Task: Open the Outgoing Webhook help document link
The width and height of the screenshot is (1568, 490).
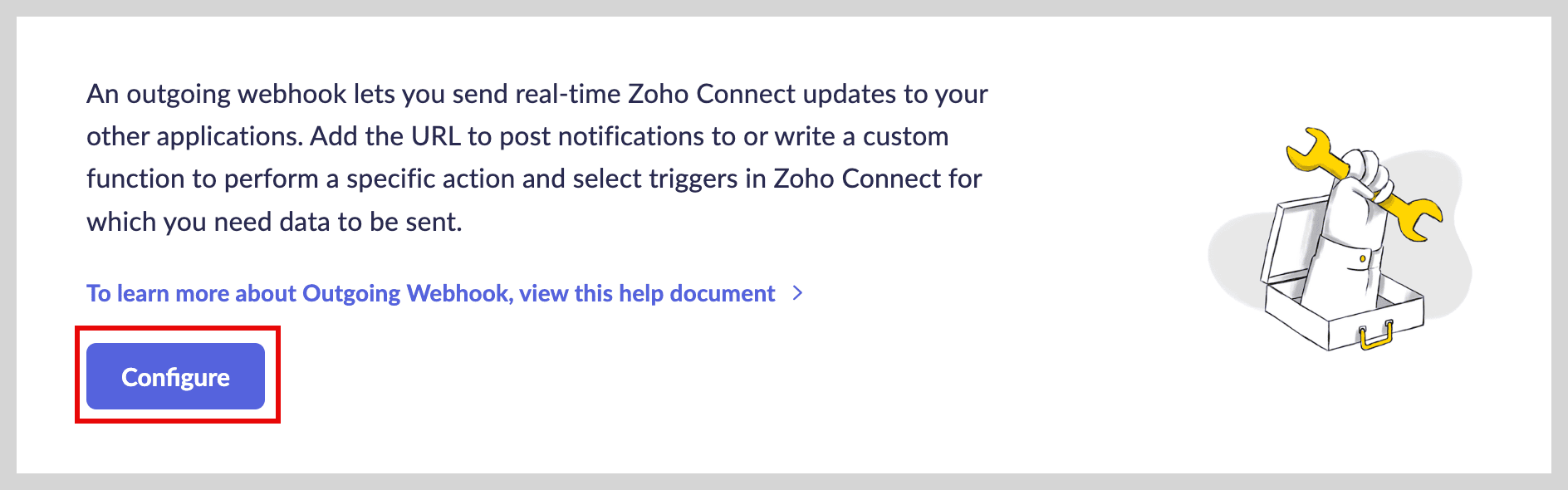Action: [x=430, y=293]
